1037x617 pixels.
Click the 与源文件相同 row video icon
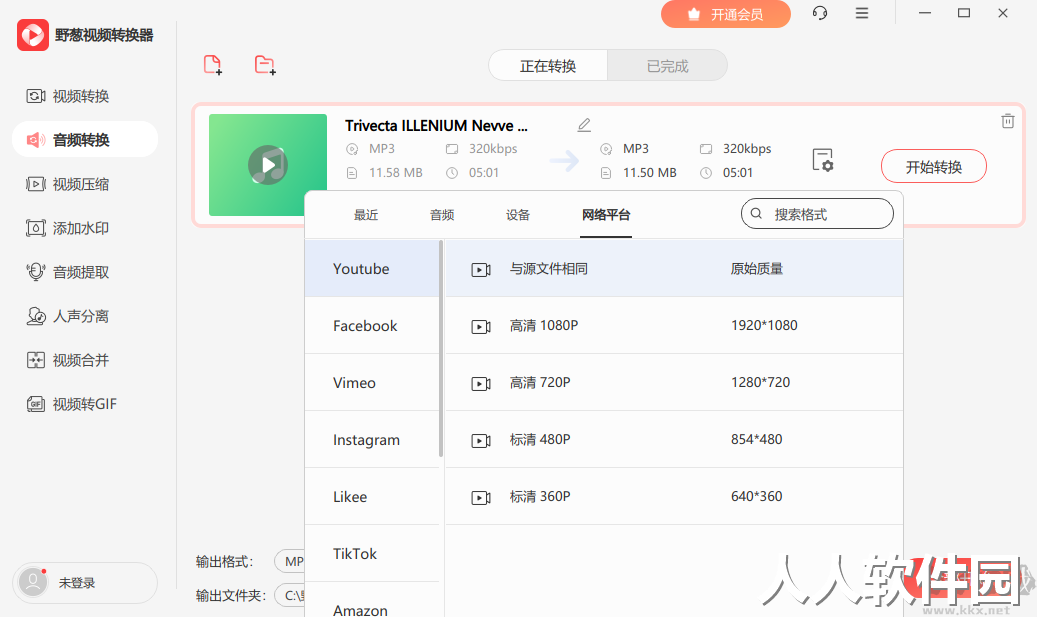point(481,270)
